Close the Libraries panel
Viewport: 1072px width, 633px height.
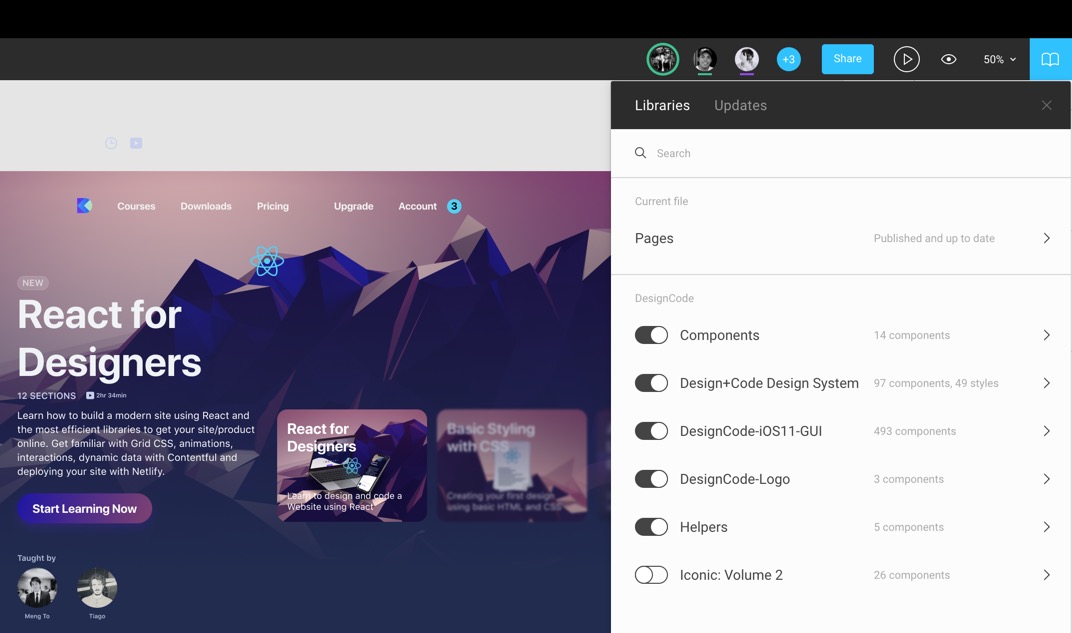coord(1046,105)
